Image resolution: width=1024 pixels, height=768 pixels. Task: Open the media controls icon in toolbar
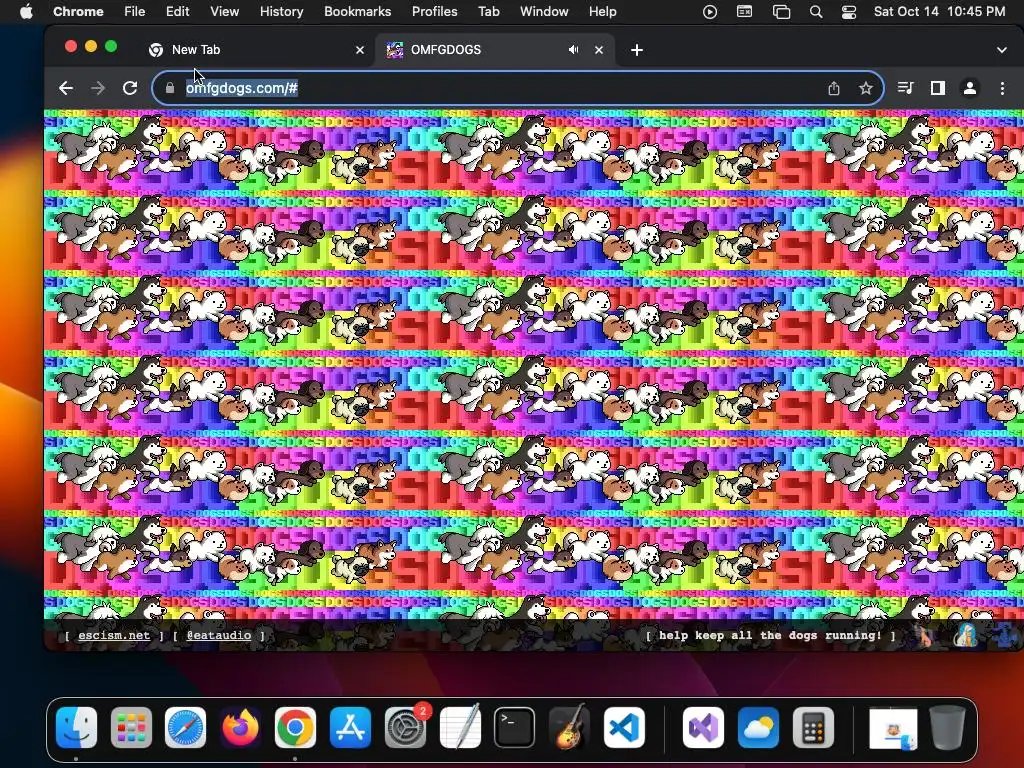click(905, 88)
